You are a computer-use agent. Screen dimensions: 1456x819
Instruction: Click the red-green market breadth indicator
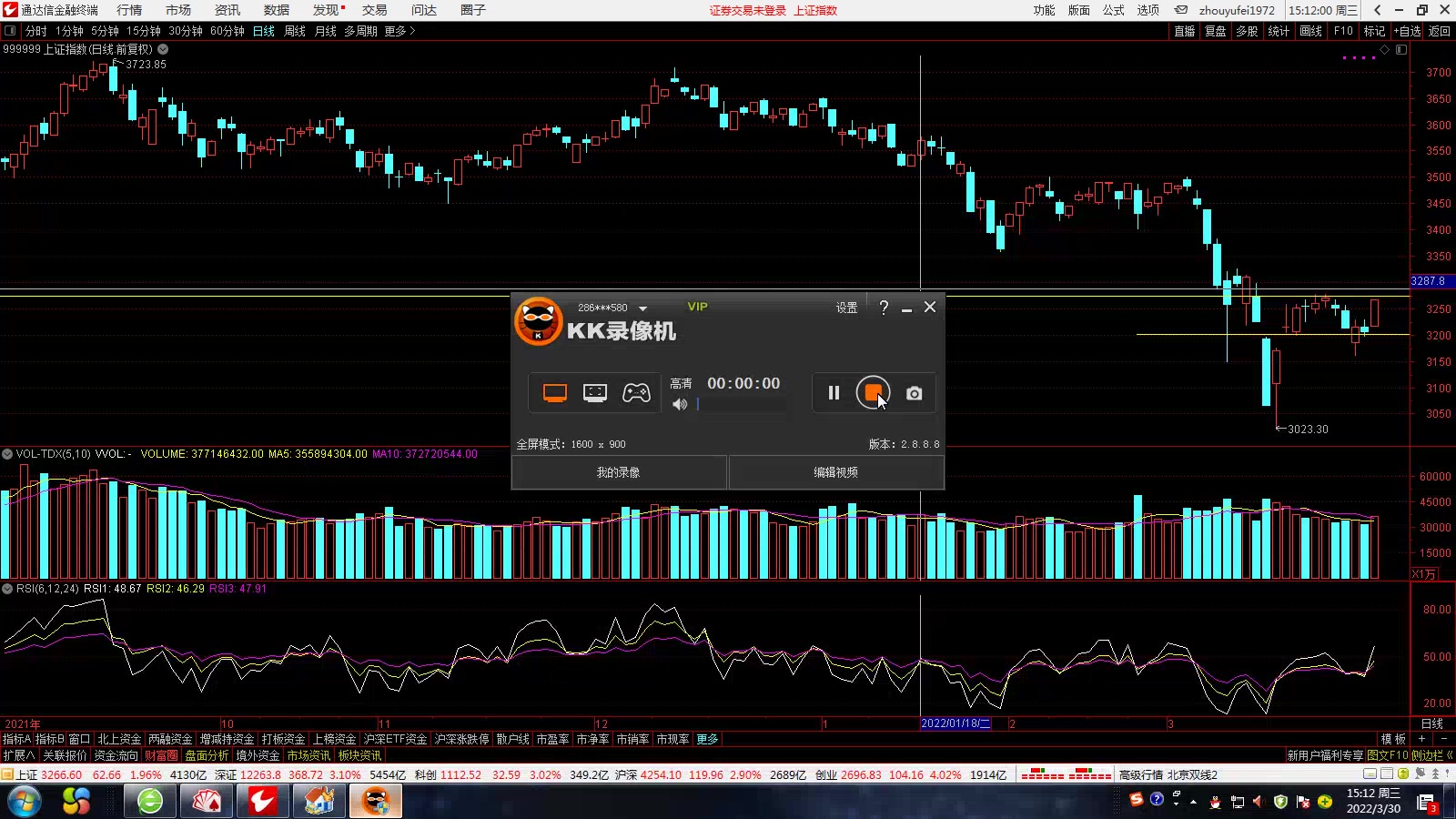pos(1066,774)
